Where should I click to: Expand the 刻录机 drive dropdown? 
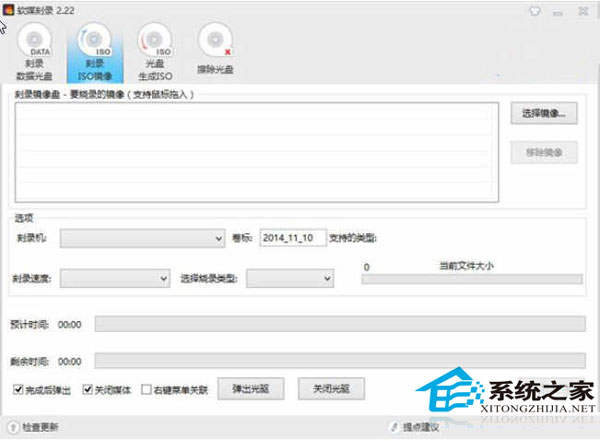pyautogui.click(x=142, y=238)
